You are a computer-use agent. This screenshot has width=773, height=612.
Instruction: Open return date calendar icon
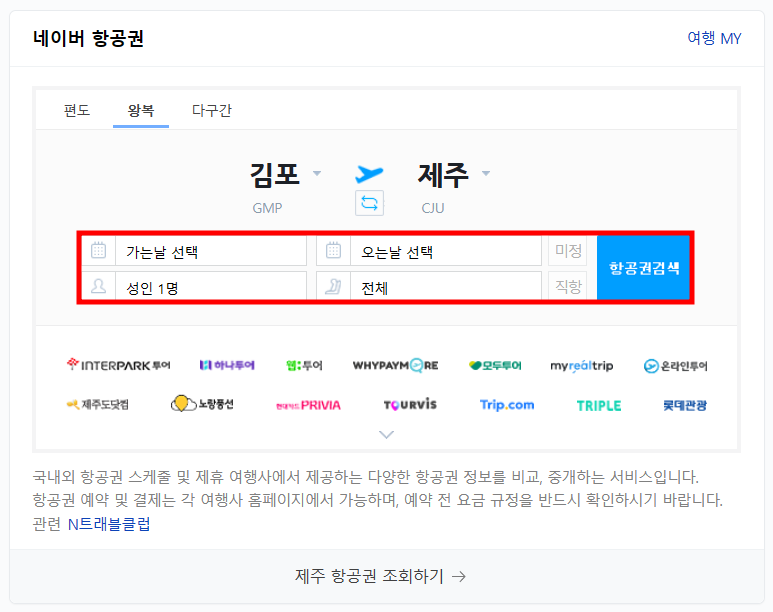[x=333, y=251]
